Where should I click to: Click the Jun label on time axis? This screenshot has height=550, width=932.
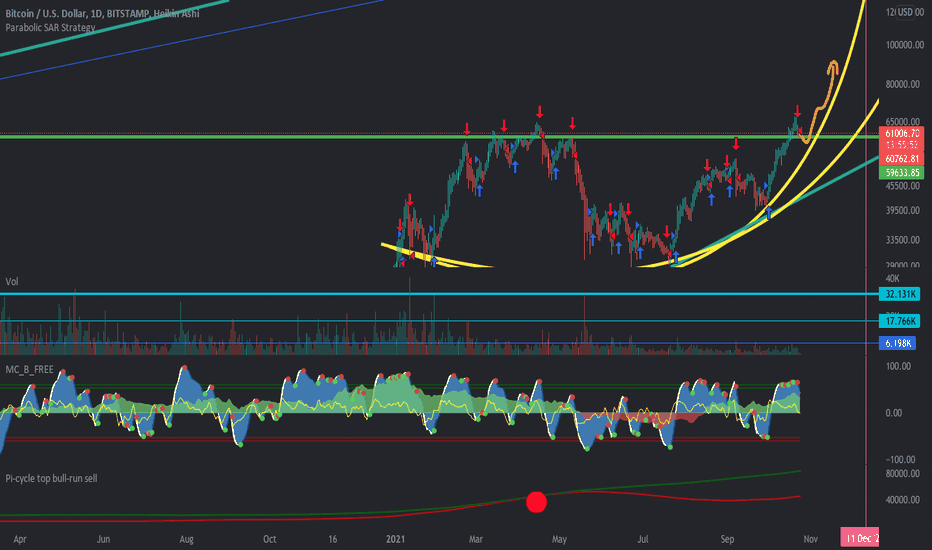103,539
